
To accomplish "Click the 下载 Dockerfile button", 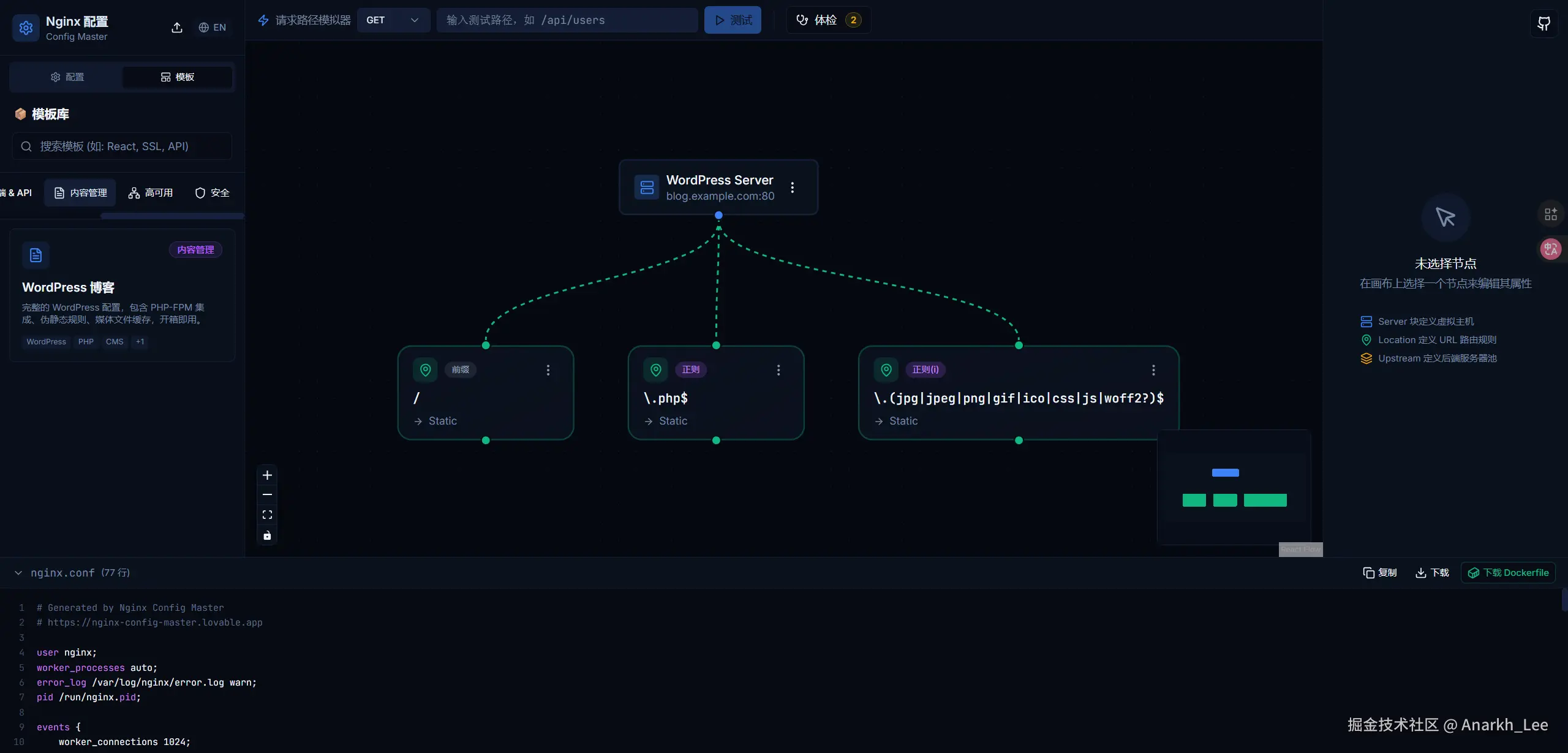I will tap(1508, 573).
